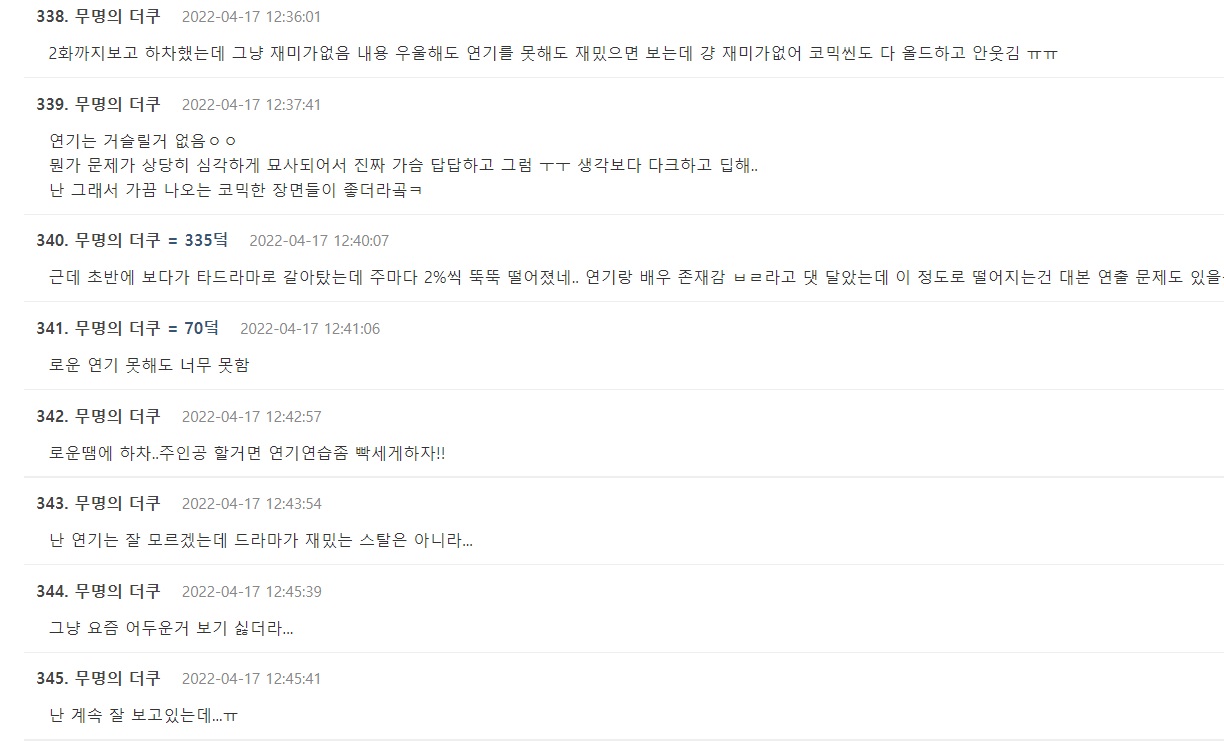Click the 12:37:41 timestamp

point(251,105)
